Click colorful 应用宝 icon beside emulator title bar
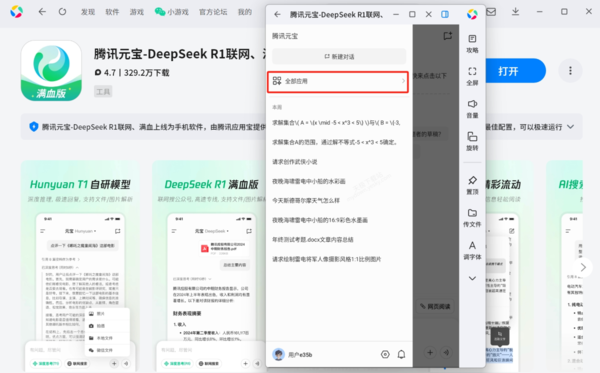This screenshot has height=373, width=600. click(472, 14)
